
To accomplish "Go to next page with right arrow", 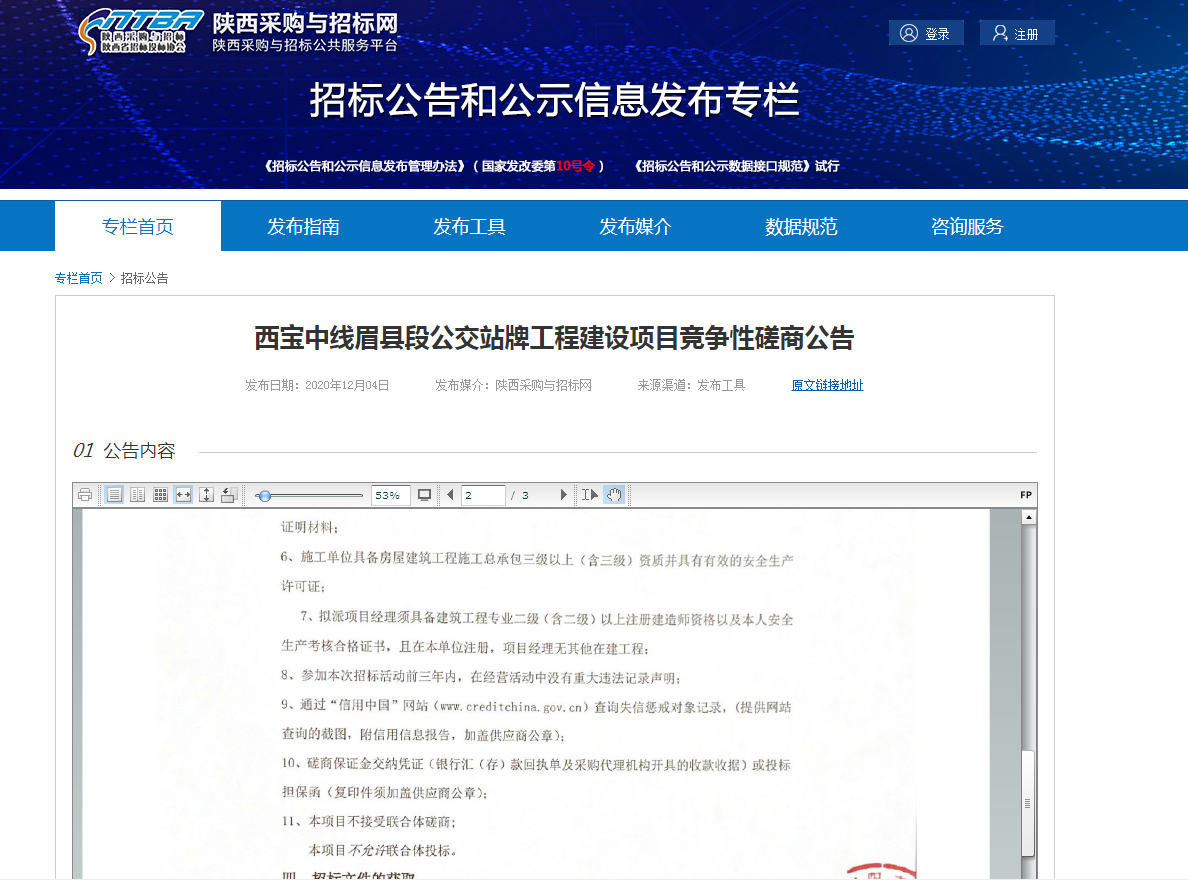I will tap(563, 495).
